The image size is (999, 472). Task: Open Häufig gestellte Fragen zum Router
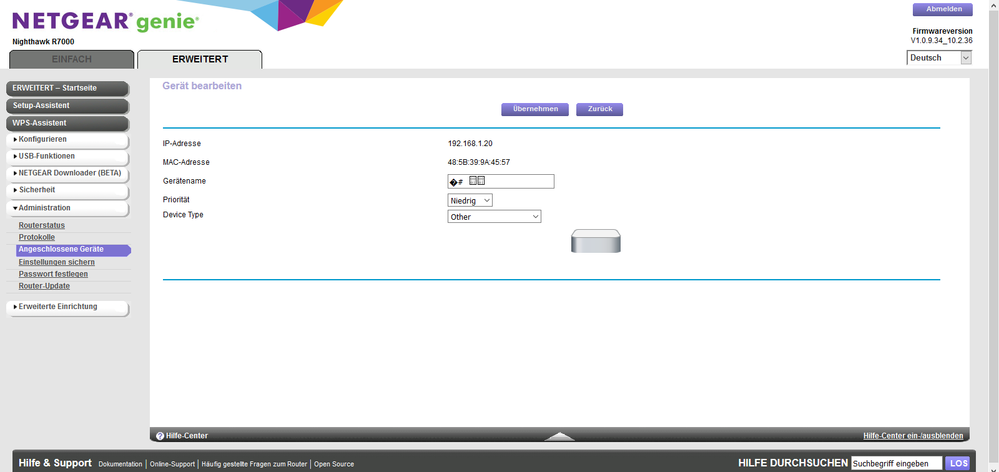point(255,464)
